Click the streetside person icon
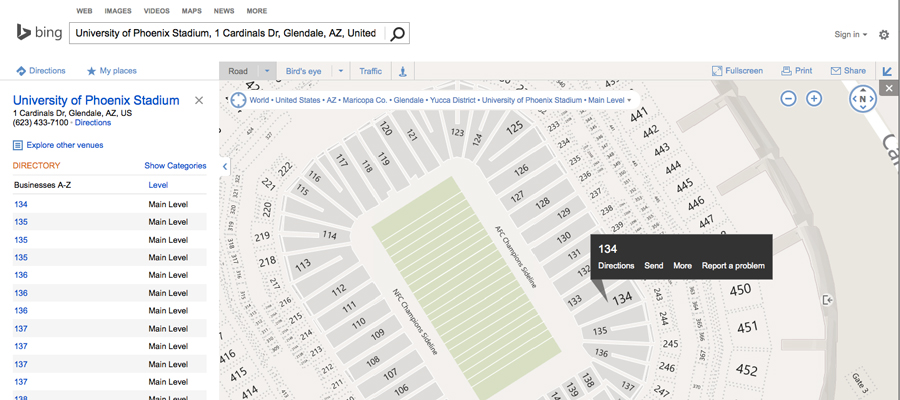Image resolution: width=900 pixels, height=400 pixels. pos(403,71)
